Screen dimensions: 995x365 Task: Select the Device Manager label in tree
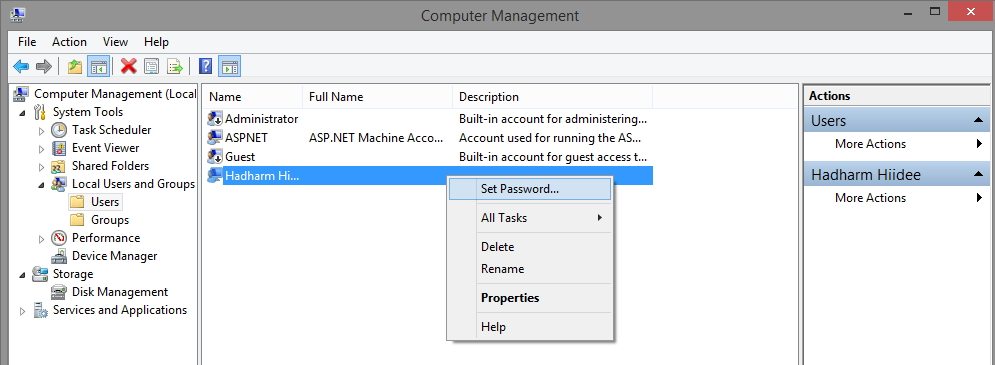115,256
